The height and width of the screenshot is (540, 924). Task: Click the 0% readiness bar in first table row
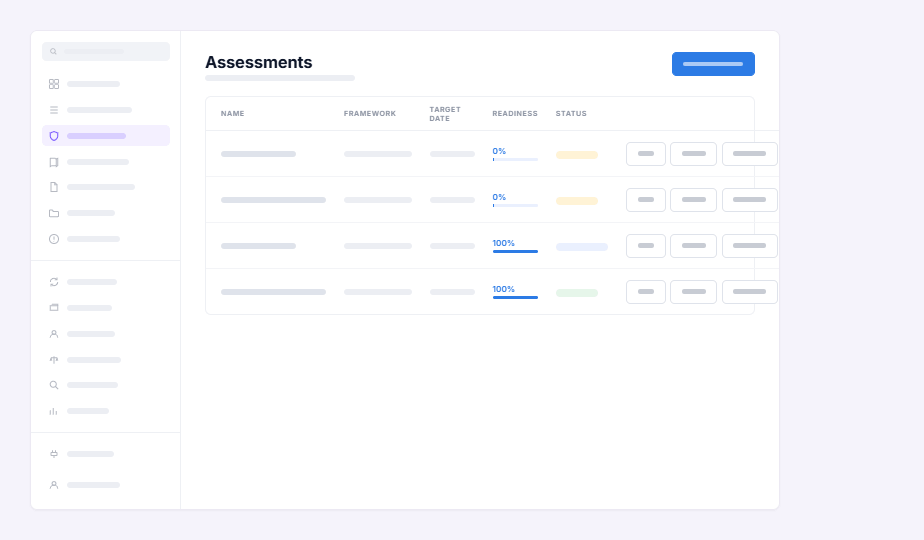(515, 160)
